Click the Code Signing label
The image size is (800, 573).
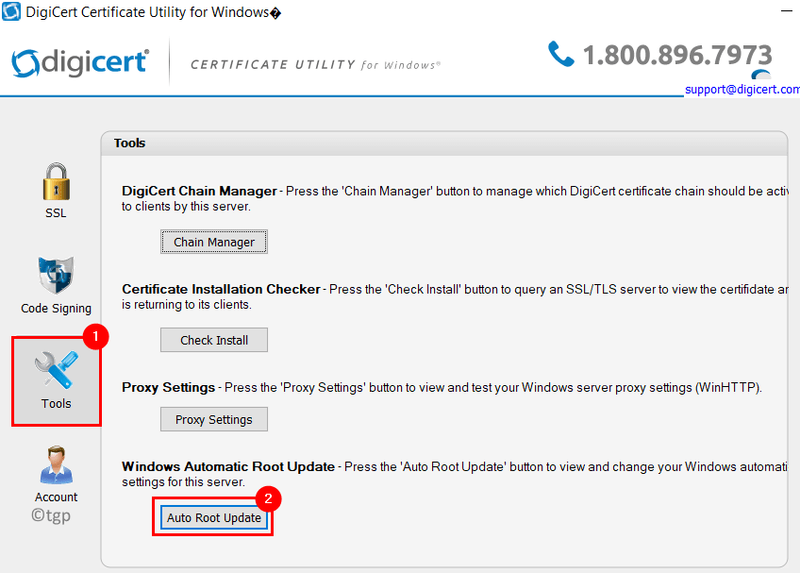point(56,308)
